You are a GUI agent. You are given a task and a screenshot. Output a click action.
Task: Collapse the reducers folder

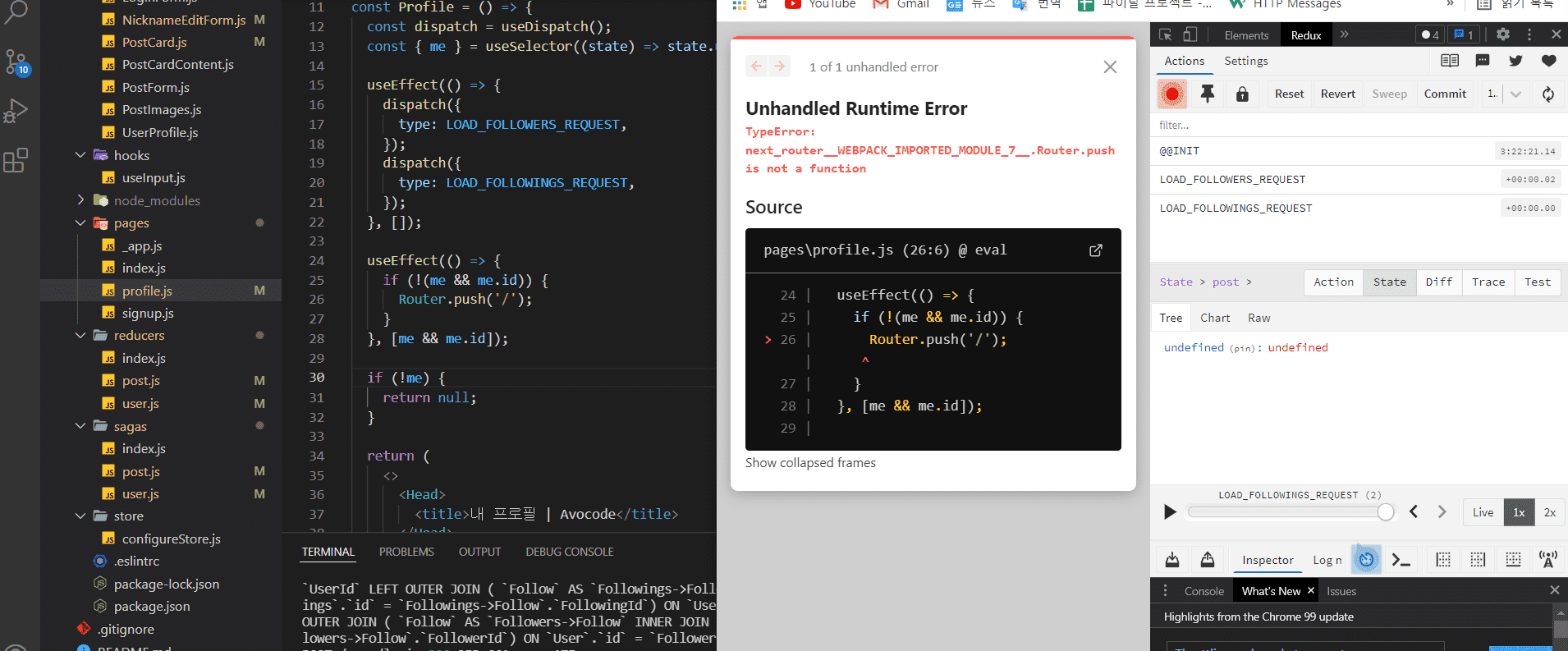click(80, 335)
